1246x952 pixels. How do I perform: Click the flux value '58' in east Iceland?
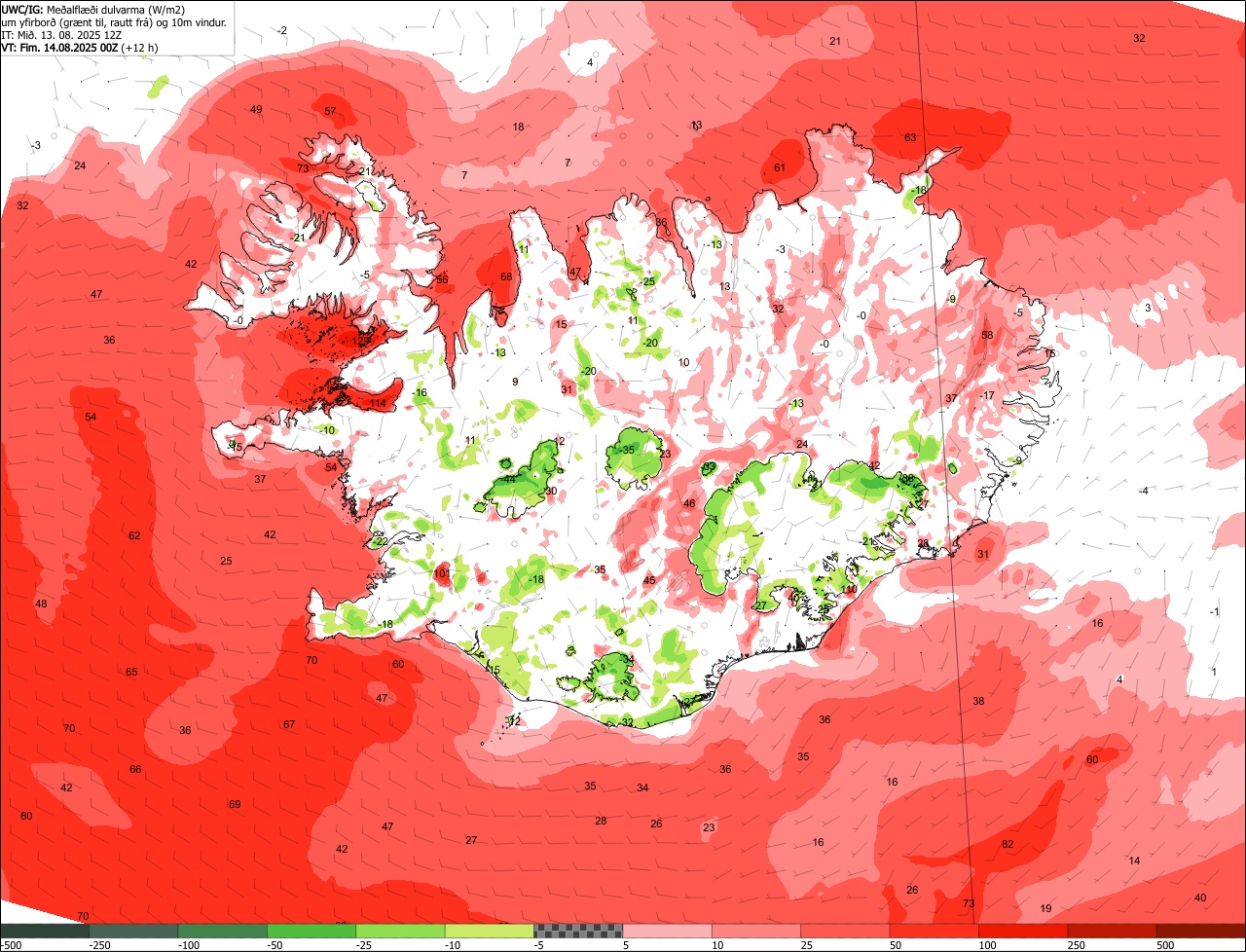click(987, 335)
